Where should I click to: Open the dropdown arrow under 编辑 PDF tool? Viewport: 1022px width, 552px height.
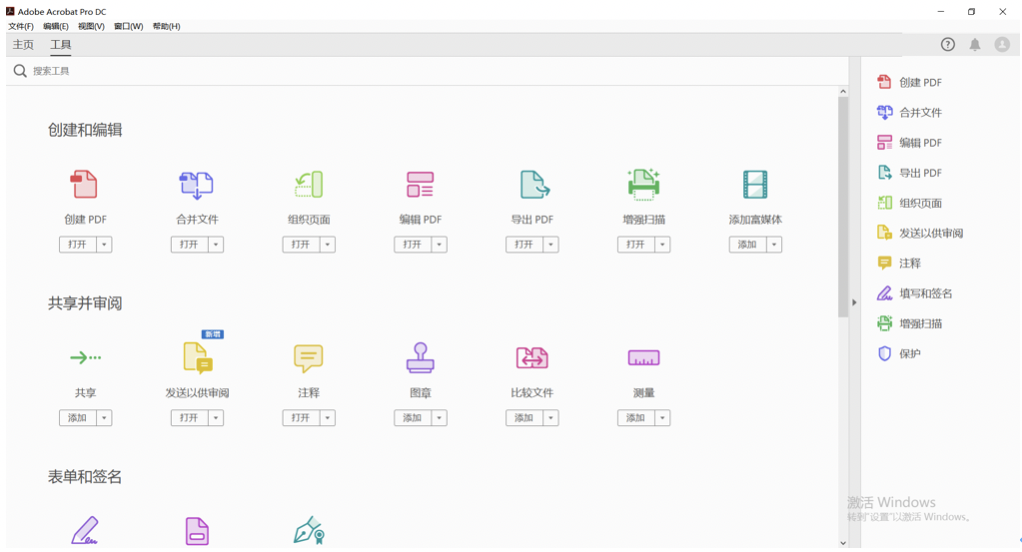tap(439, 244)
